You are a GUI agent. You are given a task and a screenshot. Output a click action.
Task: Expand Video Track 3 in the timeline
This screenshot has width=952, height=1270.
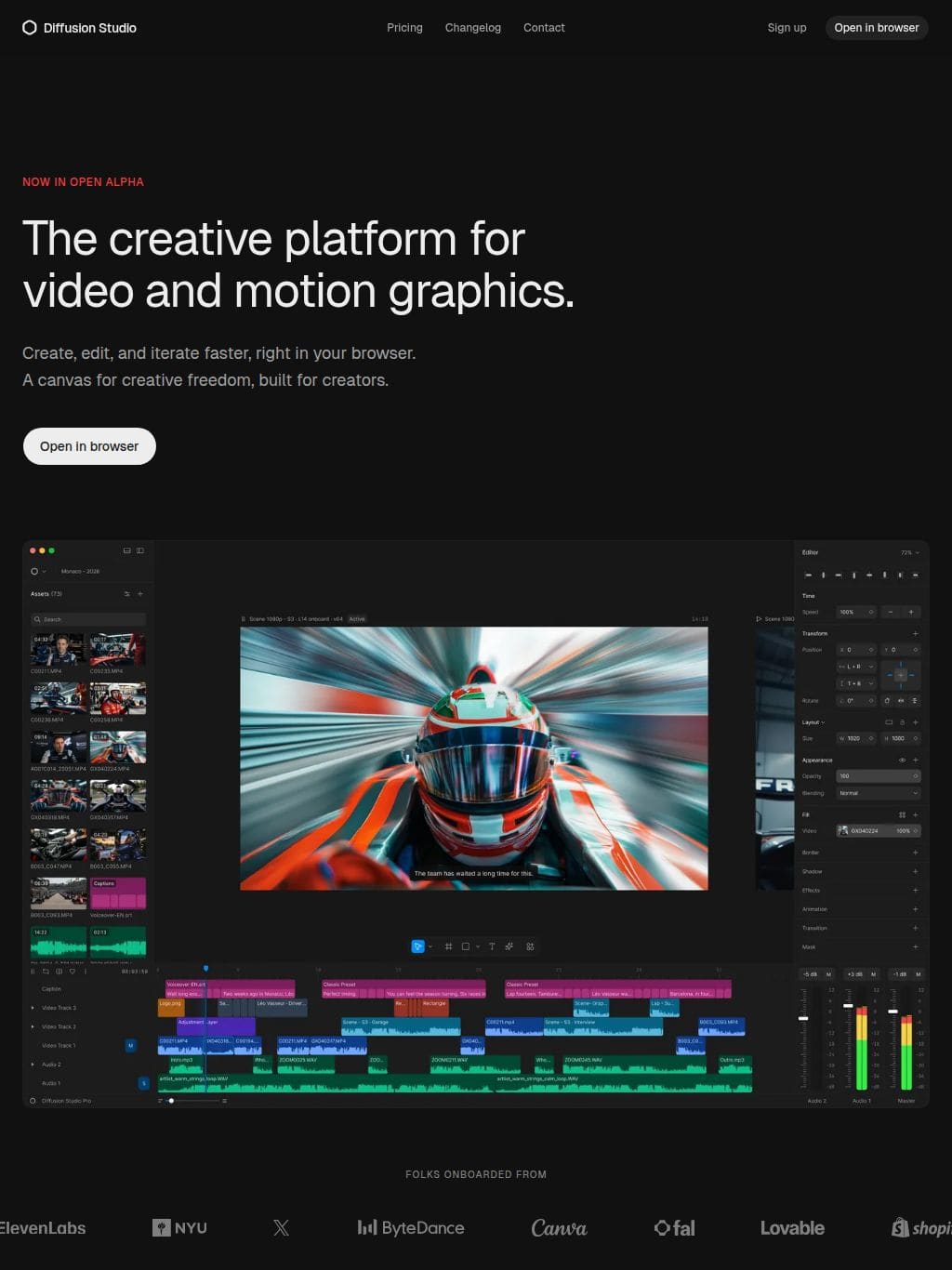click(x=33, y=1008)
